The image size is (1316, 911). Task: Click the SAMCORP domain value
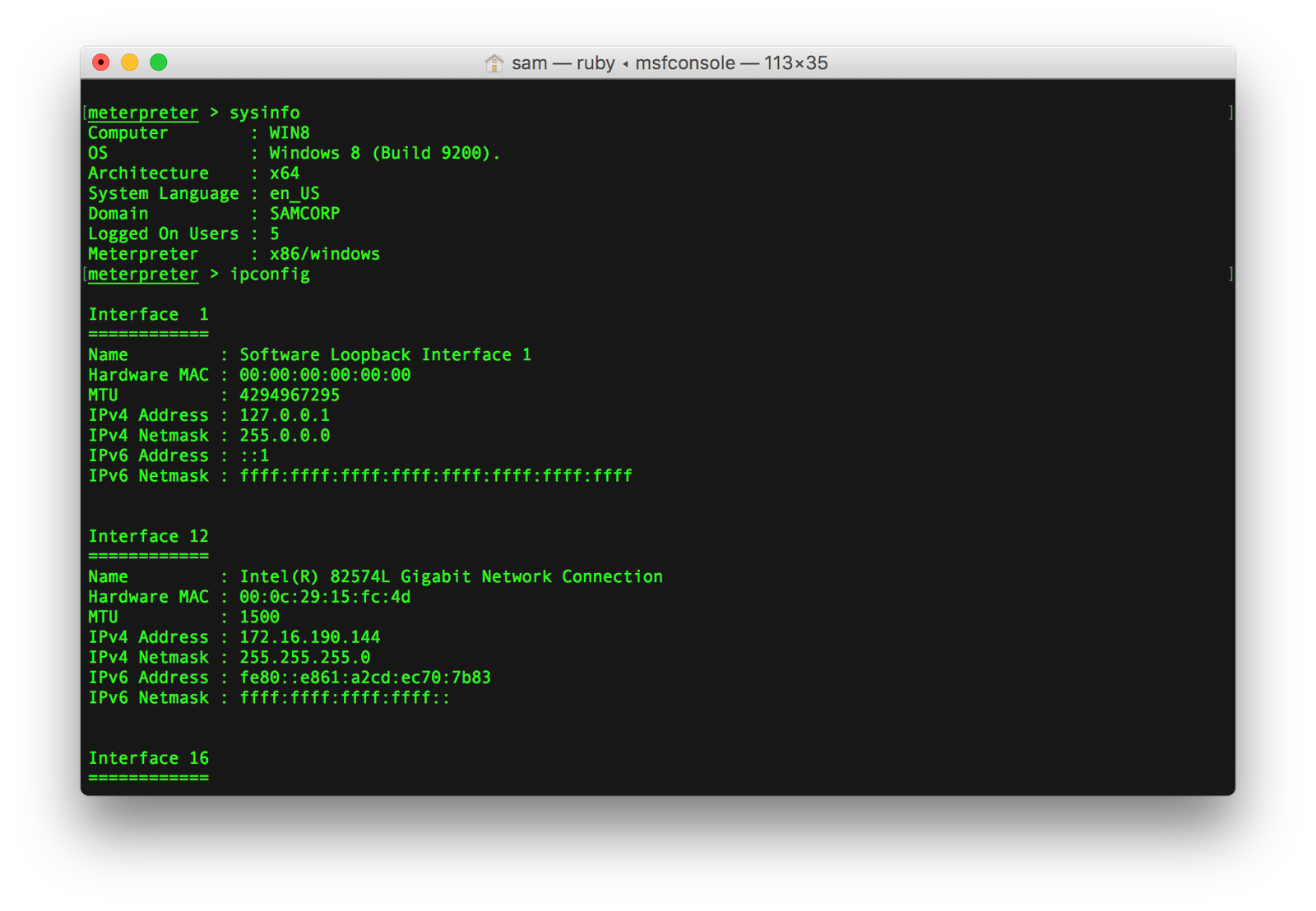point(304,214)
